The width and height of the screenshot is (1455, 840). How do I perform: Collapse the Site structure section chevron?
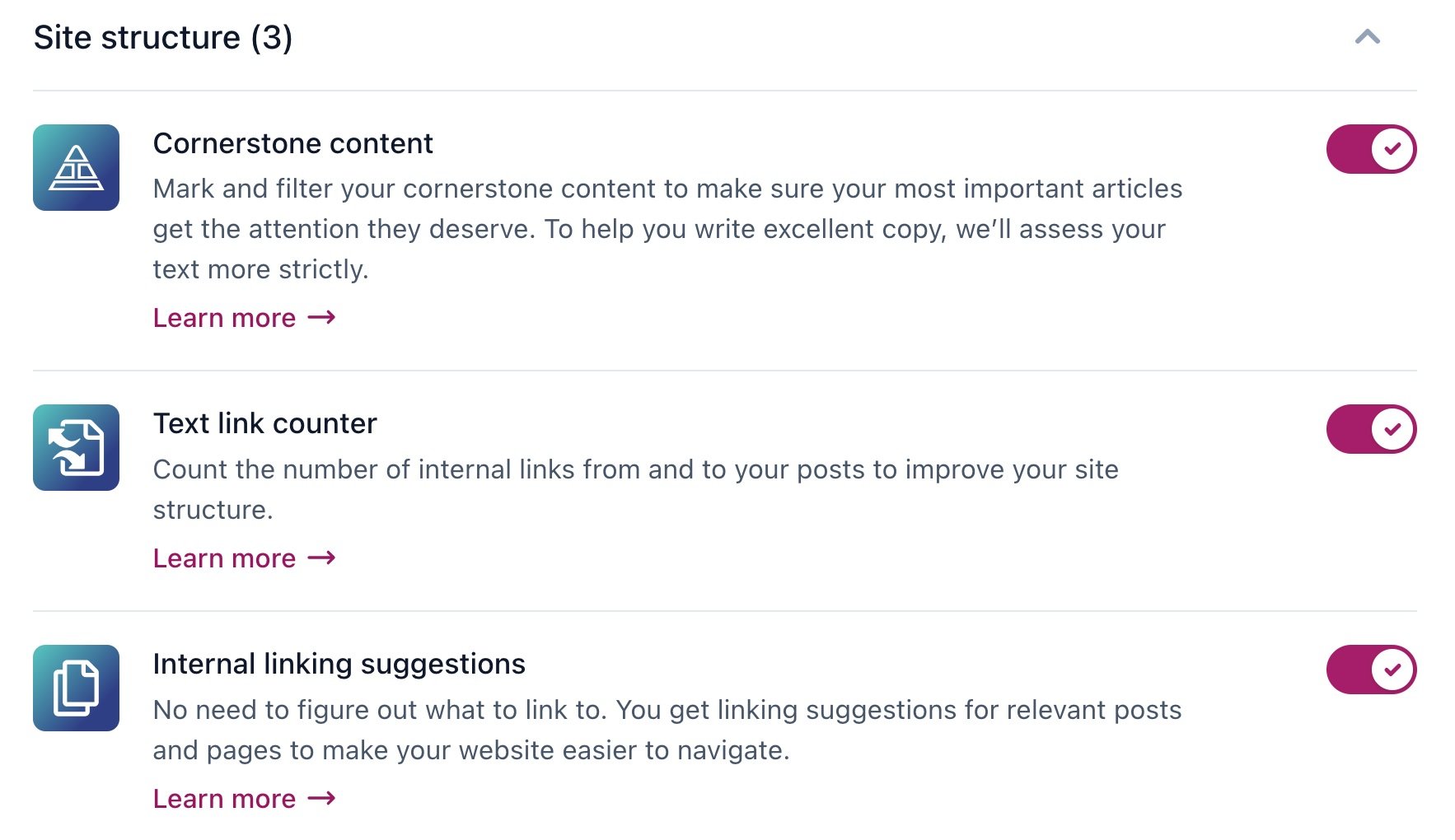click(x=1367, y=37)
